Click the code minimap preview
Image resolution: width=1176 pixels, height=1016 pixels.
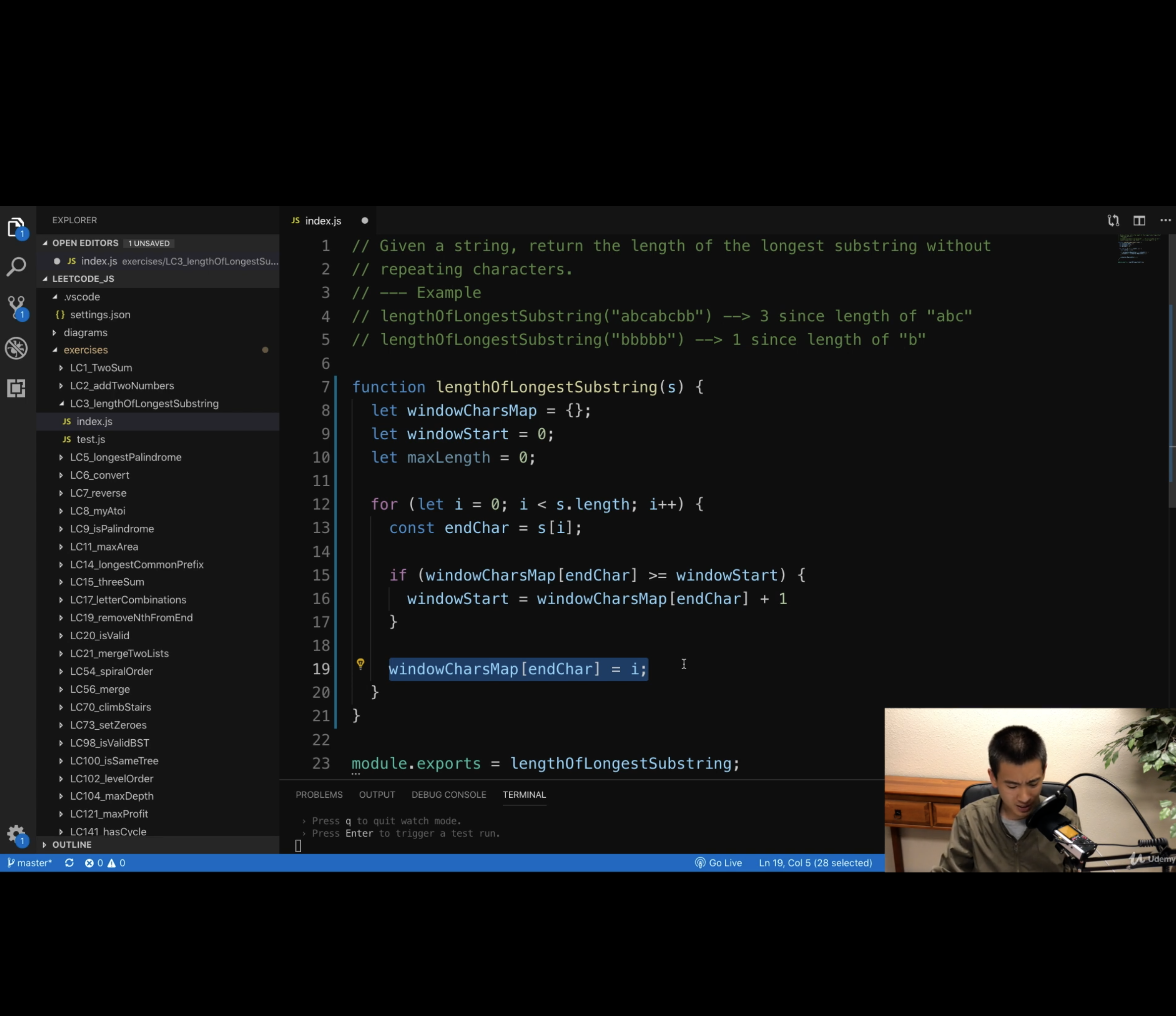(x=1140, y=249)
